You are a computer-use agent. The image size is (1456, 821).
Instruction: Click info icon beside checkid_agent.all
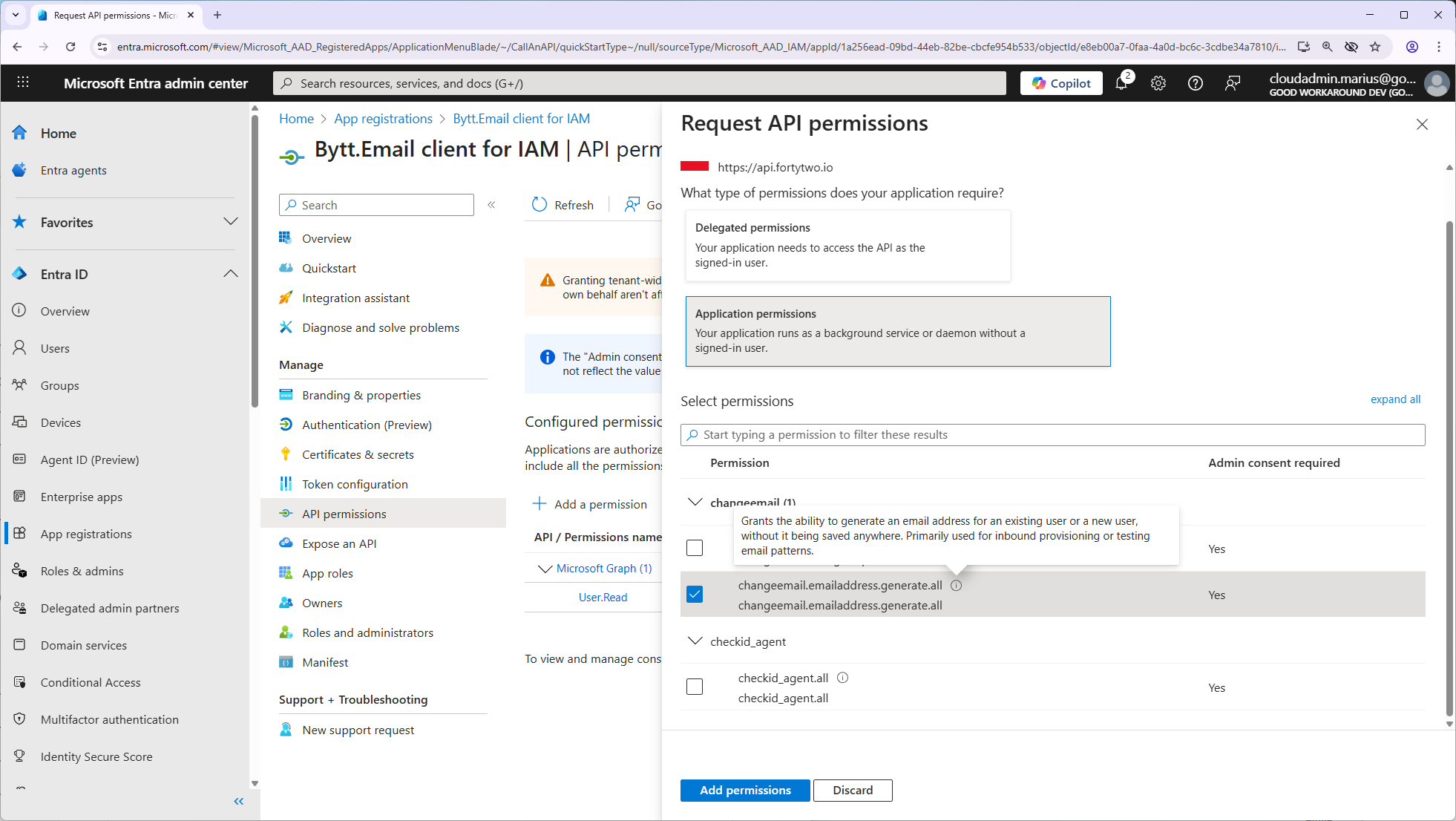click(x=842, y=678)
